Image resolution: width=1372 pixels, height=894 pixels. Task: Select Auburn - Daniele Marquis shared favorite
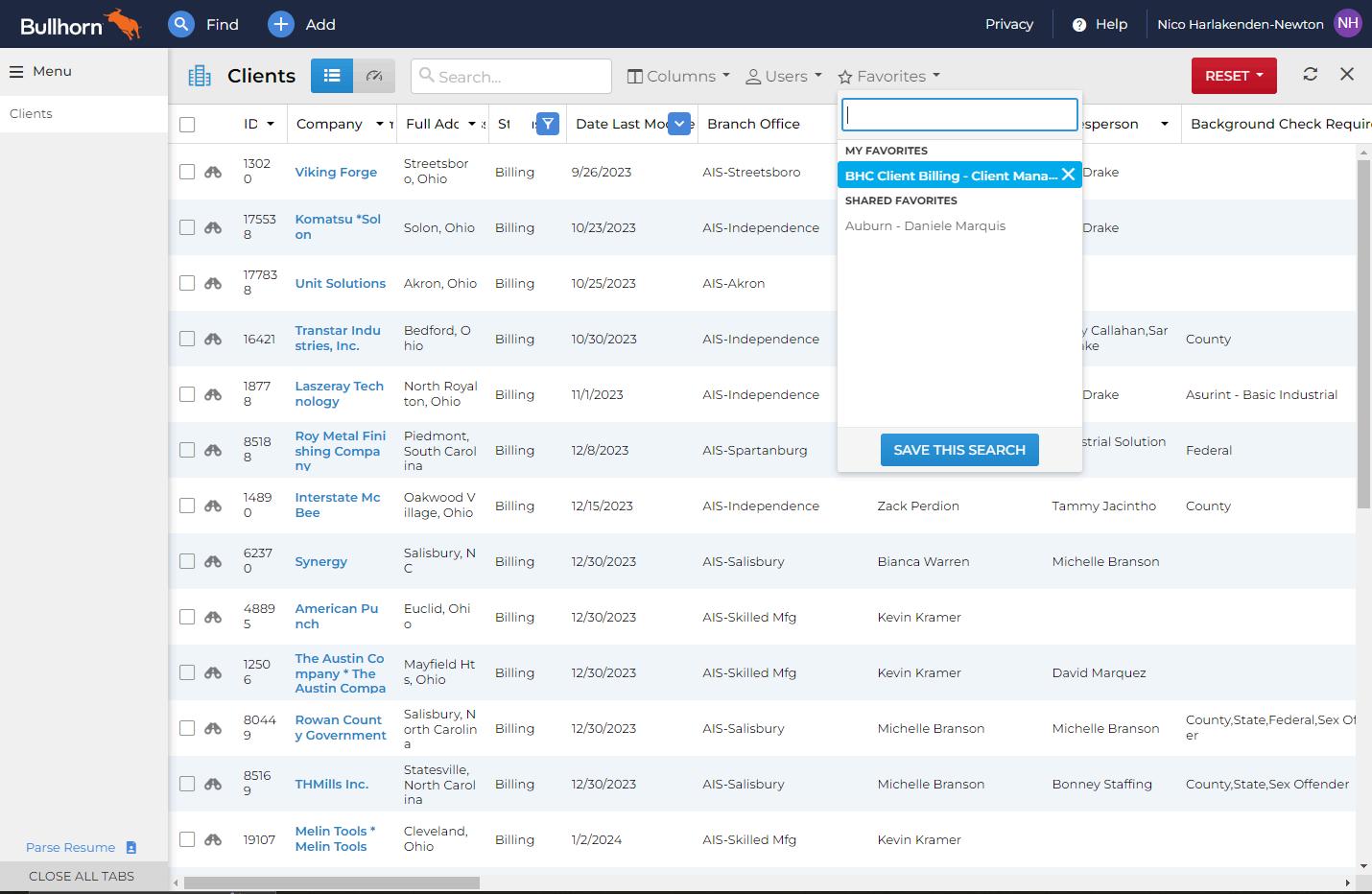coord(926,225)
